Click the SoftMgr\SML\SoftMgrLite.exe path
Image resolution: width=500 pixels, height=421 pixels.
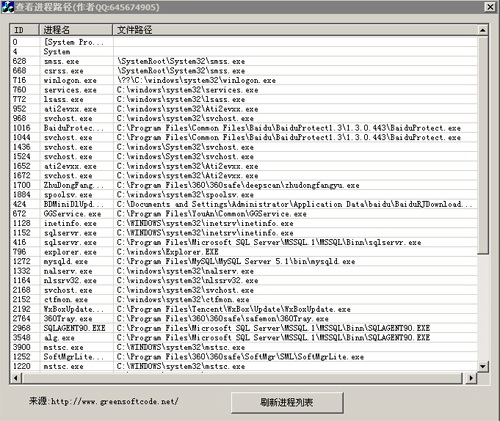coord(240,357)
